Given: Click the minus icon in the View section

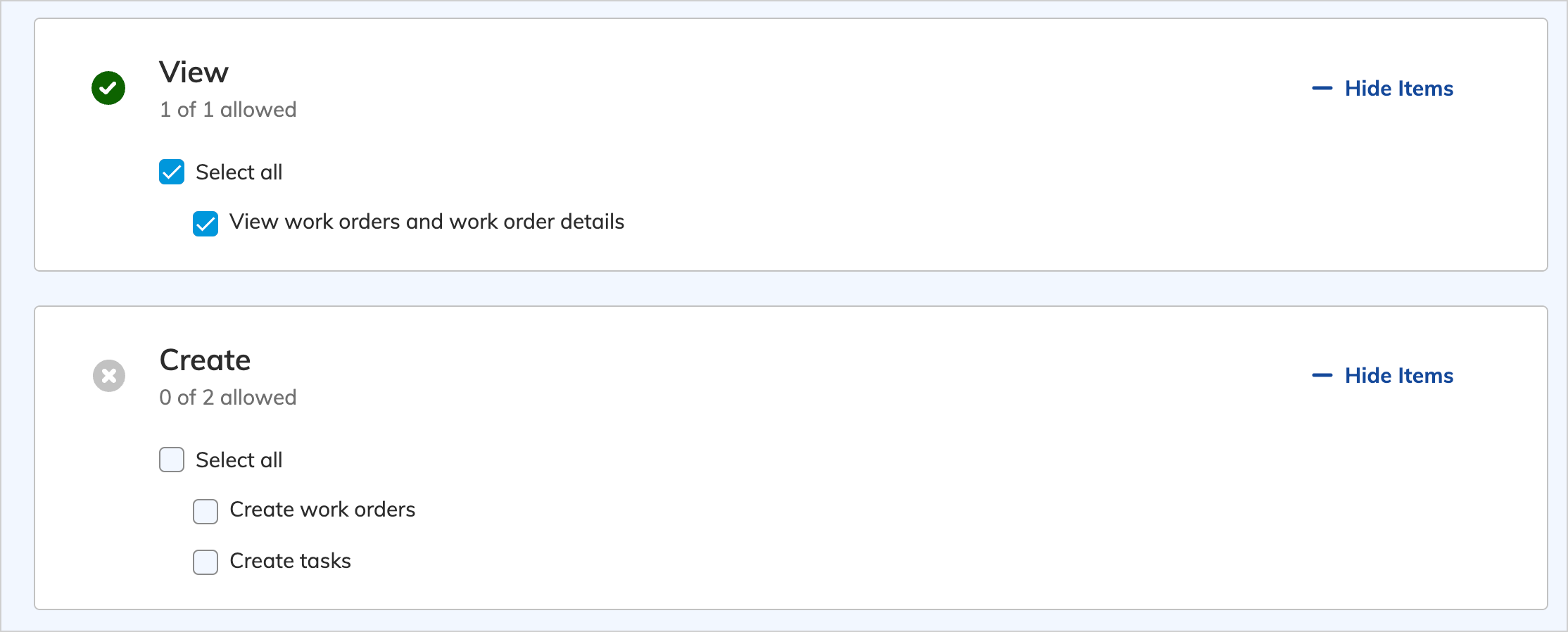Looking at the screenshot, I should tap(1322, 89).
